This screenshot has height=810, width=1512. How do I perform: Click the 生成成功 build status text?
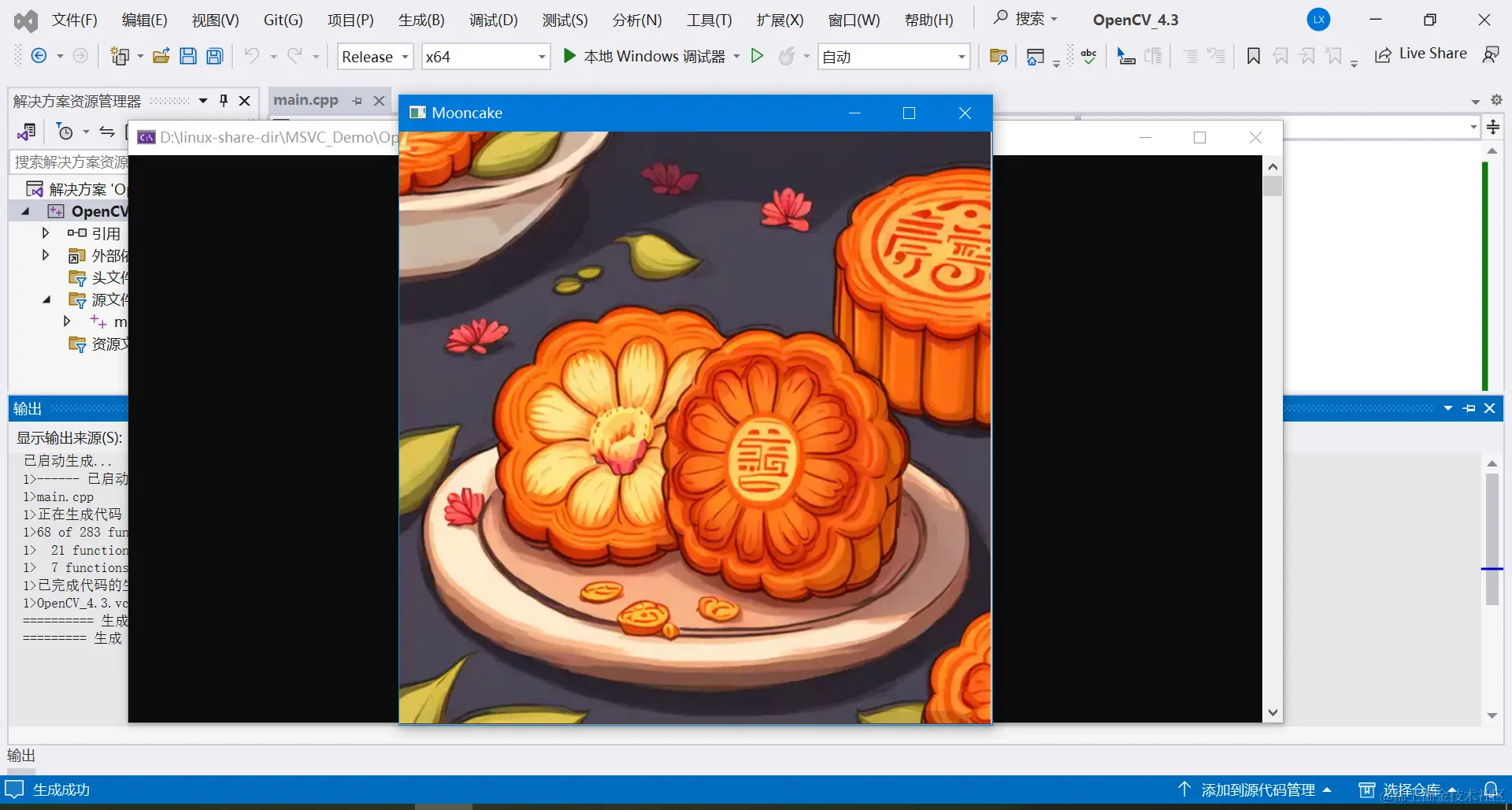tap(61, 790)
